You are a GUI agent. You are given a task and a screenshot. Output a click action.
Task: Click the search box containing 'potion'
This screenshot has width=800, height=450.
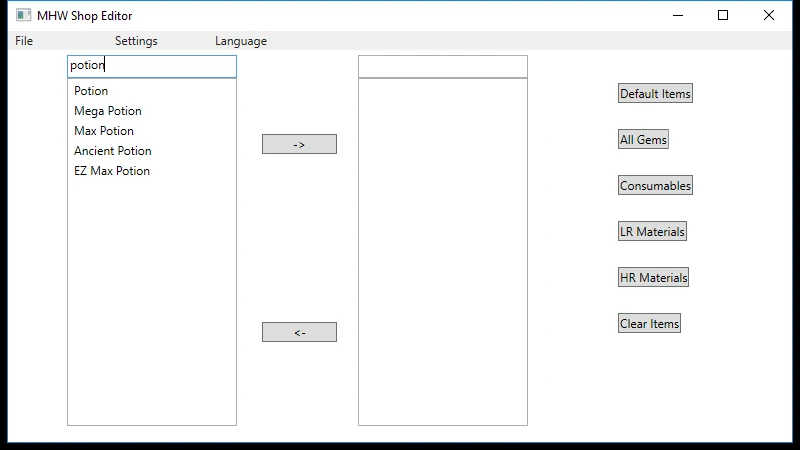pos(152,66)
